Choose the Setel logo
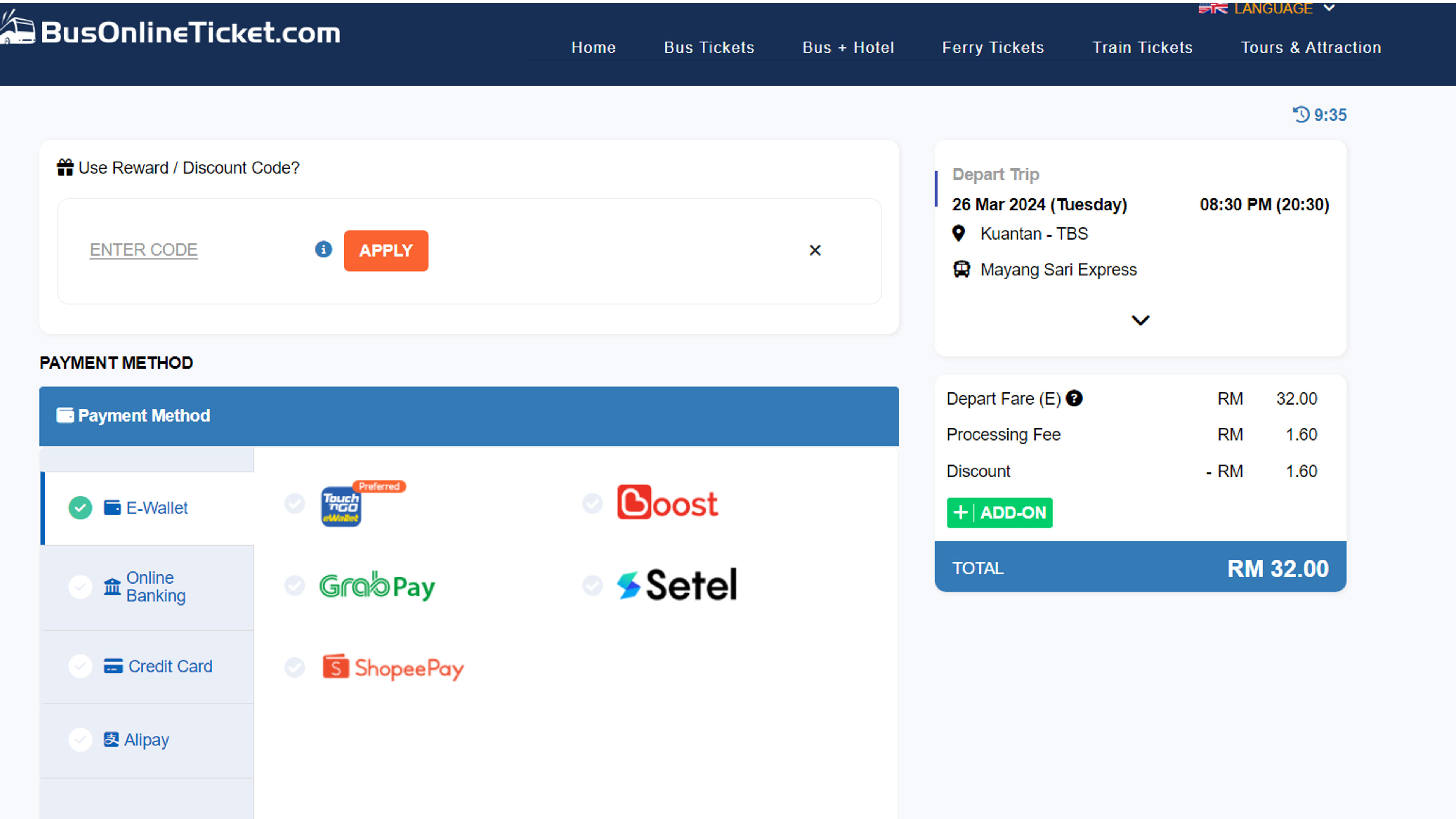 pyautogui.click(x=676, y=584)
